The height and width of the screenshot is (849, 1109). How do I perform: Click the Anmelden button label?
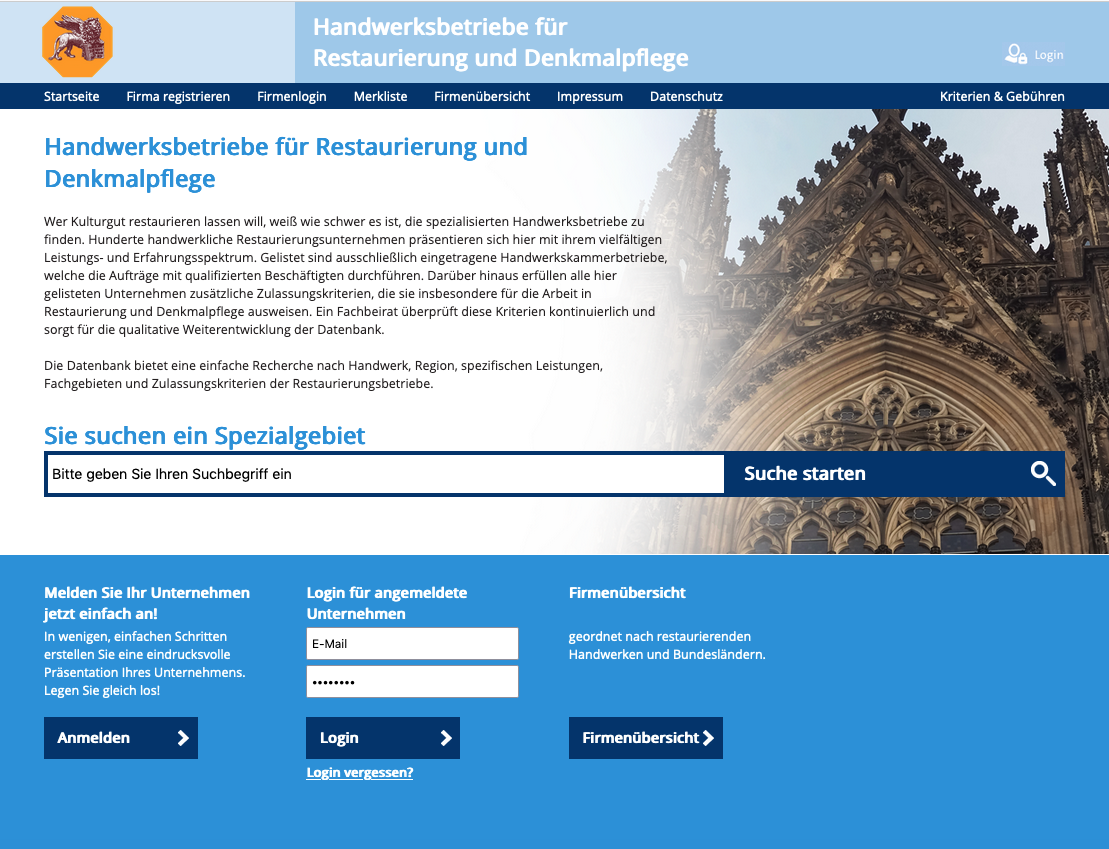[x=93, y=738]
